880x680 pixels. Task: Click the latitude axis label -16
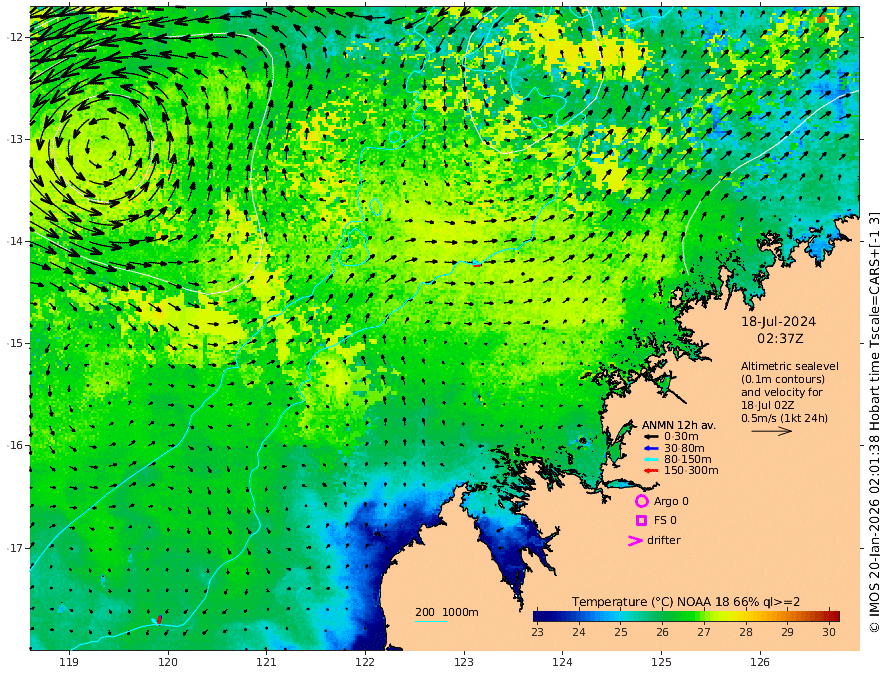click(16, 445)
